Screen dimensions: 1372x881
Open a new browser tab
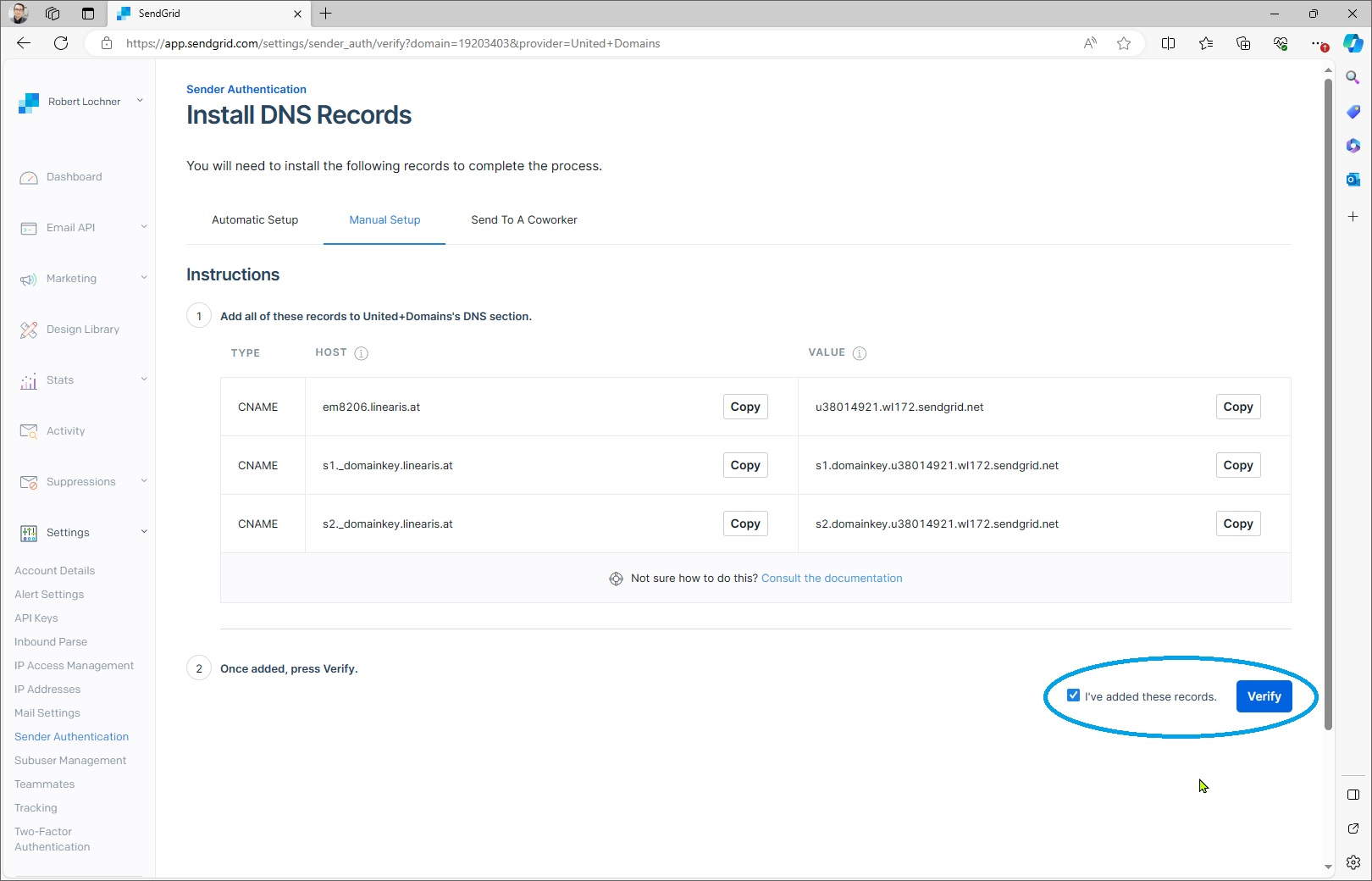(326, 14)
